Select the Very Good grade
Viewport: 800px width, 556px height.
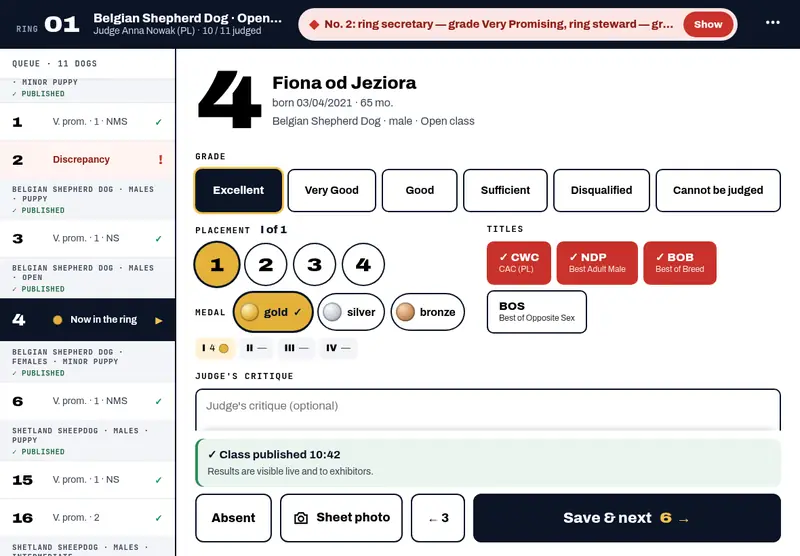(x=332, y=190)
